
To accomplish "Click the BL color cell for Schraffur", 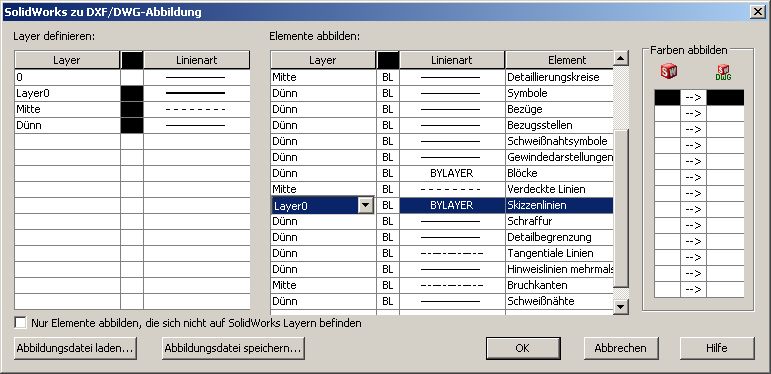I will point(387,221).
